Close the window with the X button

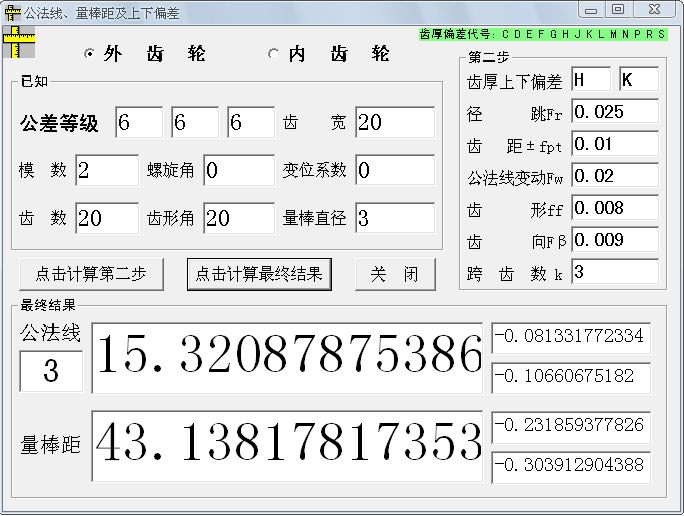coord(655,10)
